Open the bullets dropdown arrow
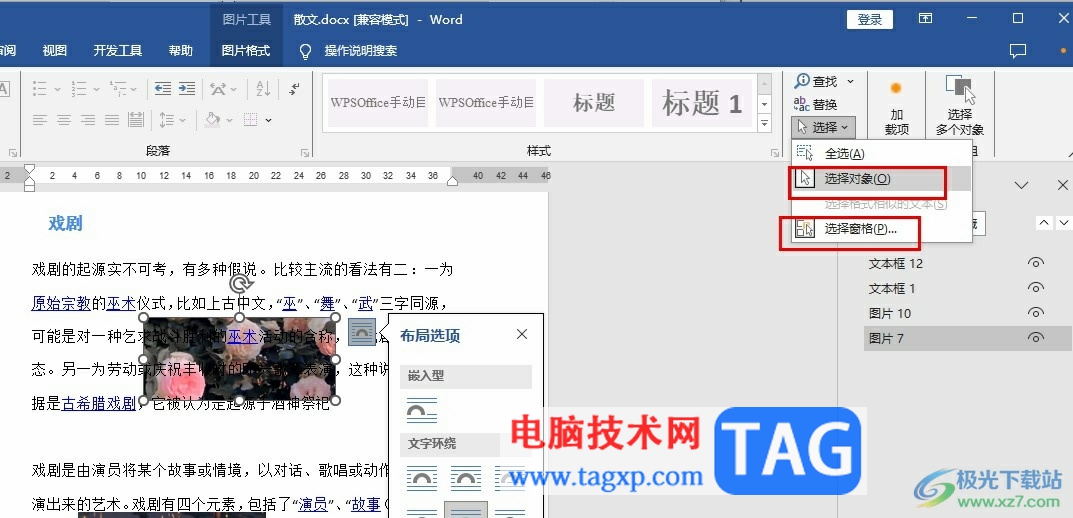Viewport: 1073px width, 518px height. (57, 89)
